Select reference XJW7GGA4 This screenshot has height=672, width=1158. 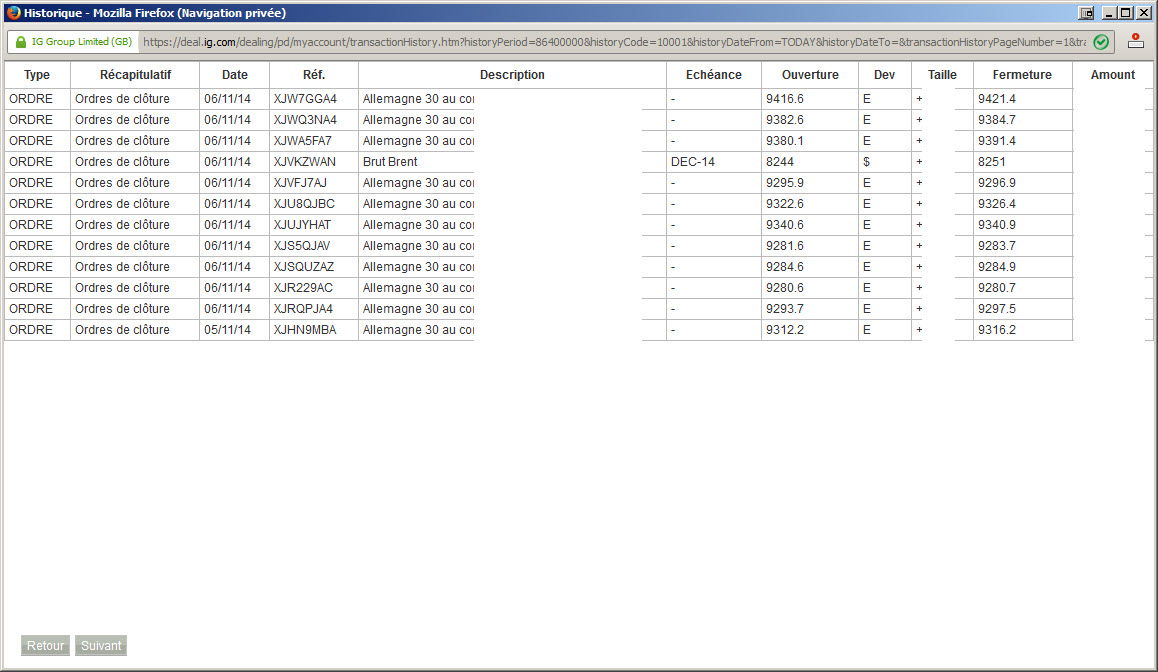(x=305, y=99)
